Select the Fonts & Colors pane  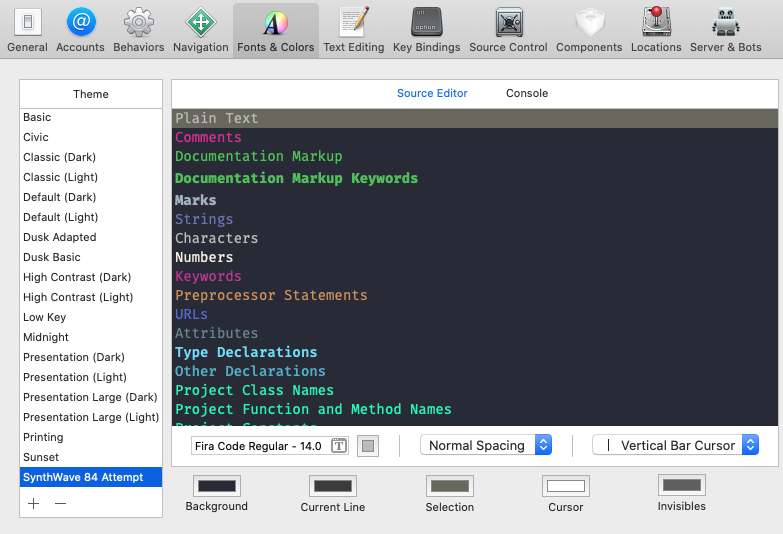pos(276,30)
